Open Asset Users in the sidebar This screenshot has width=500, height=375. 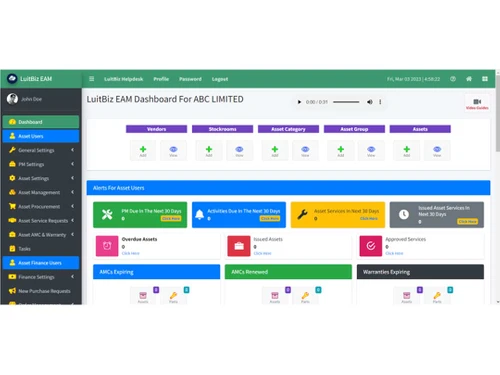41,136
